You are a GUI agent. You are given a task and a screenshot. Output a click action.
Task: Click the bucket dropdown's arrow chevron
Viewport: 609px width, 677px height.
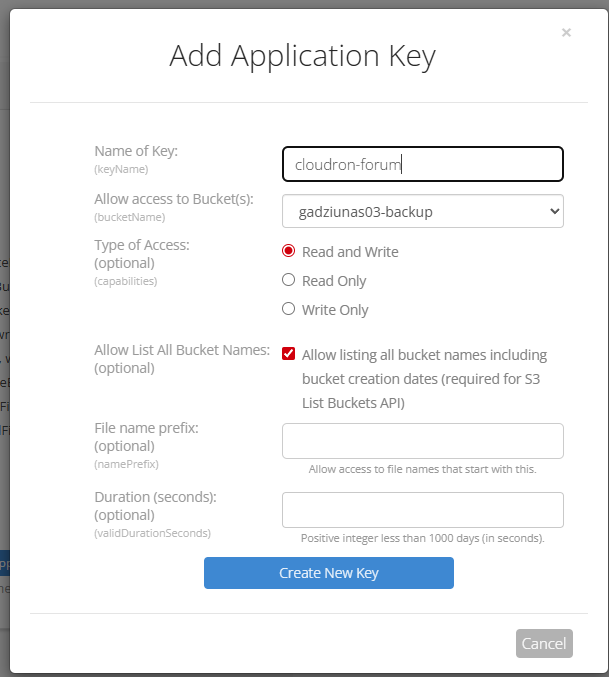tap(555, 211)
